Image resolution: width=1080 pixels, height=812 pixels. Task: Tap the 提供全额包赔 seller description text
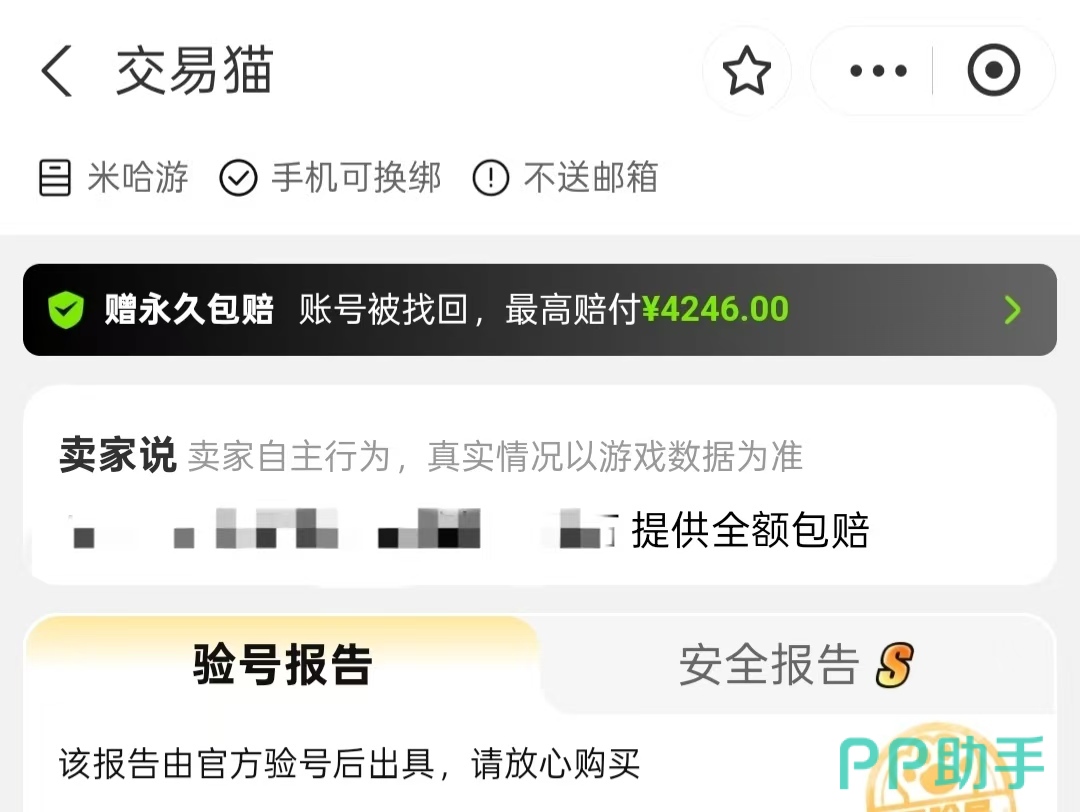click(x=750, y=530)
